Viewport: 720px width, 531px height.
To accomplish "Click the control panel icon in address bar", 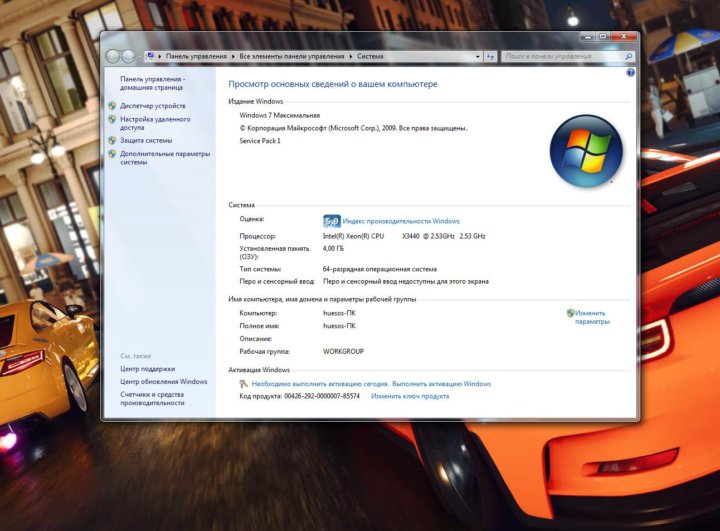I will [150, 56].
